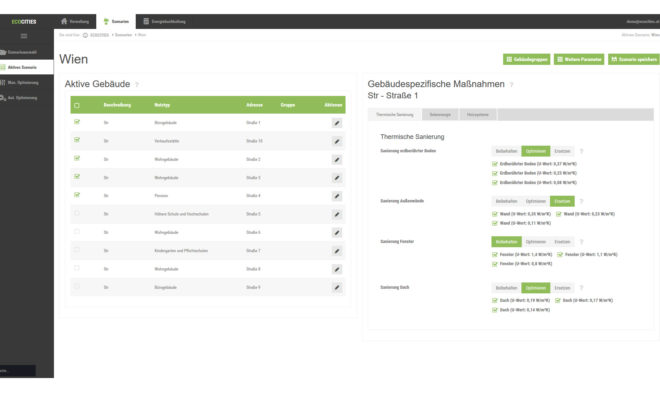Screen dimensions: 660x420
Task: Toggle Dach U-Wert 0,14 checkbox
Action: coord(495,310)
